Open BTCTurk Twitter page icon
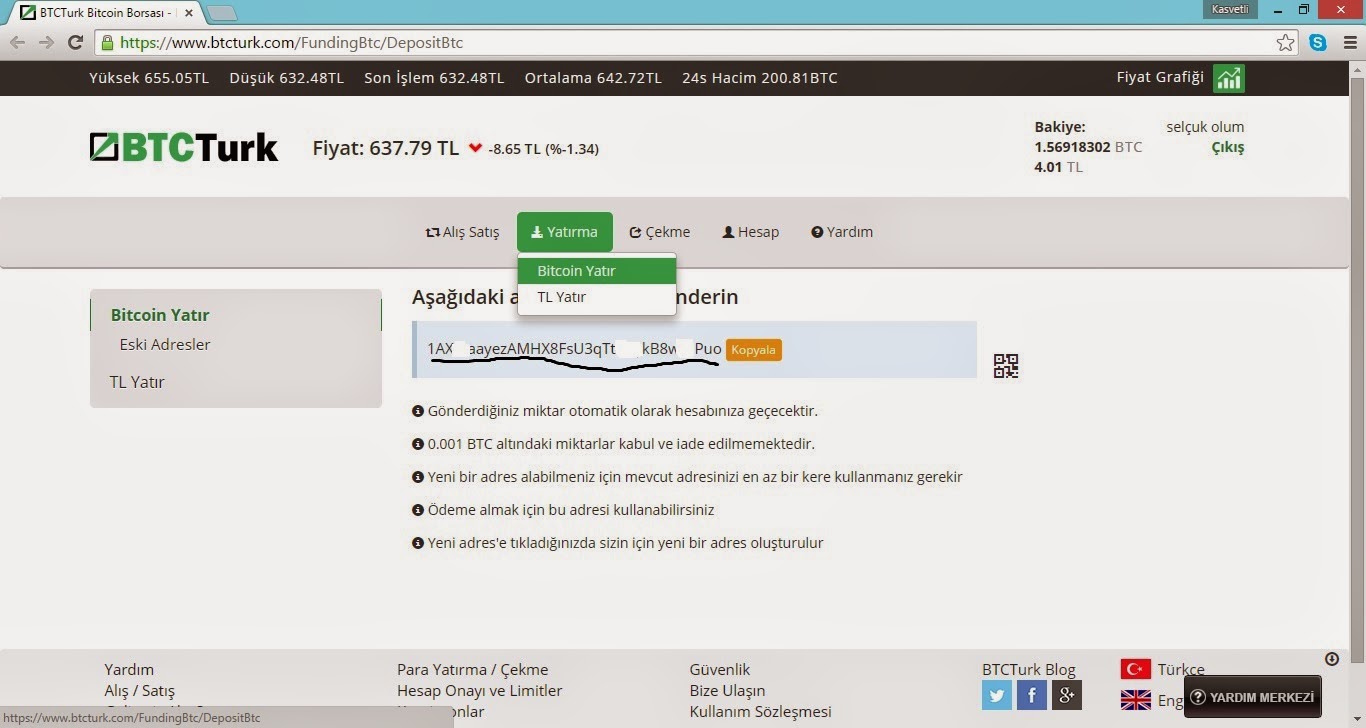 pyautogui.click(x=997, y=695)
